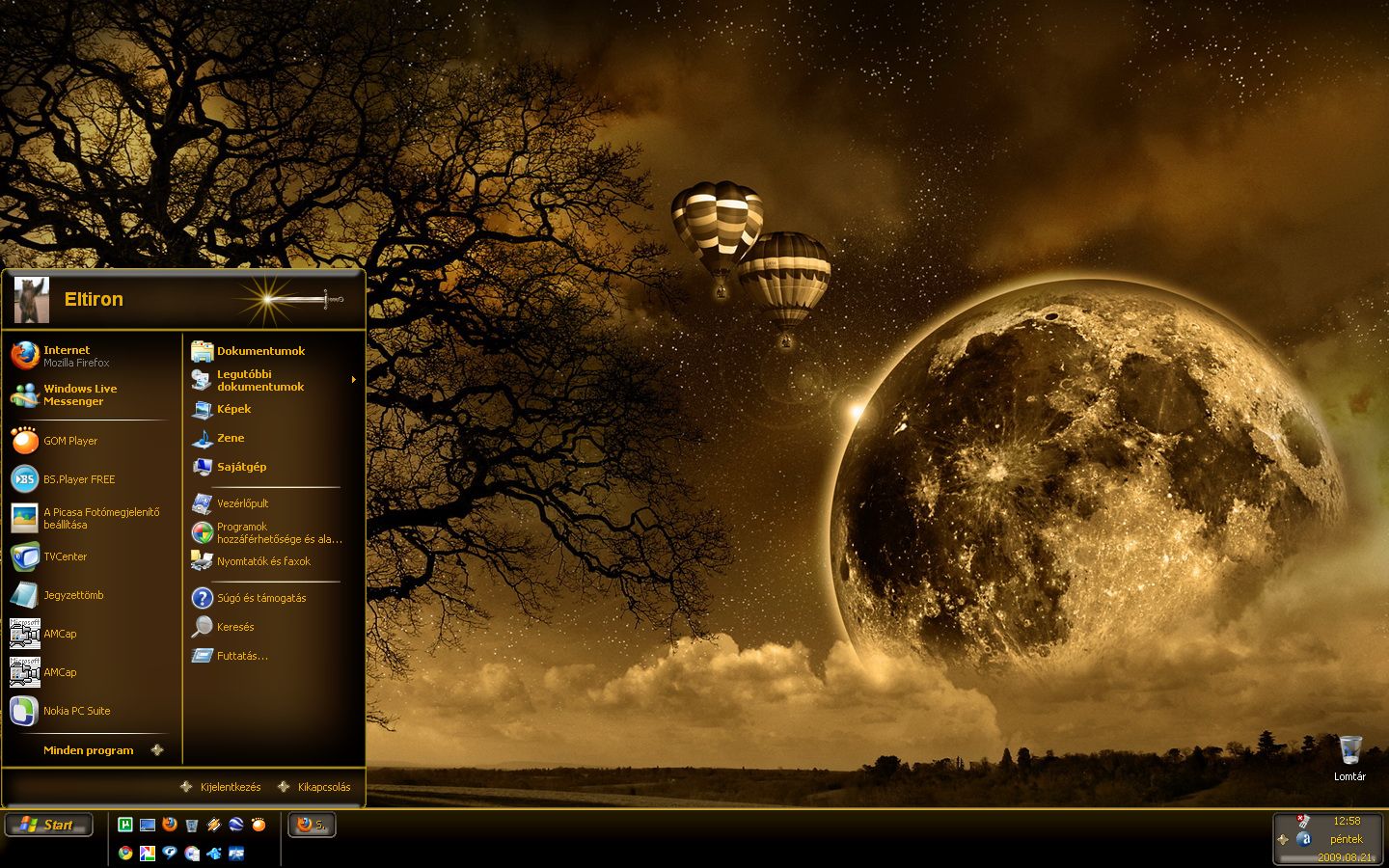
Task: Open Futtatás... (Run) dialog
Action: (x=274, y=656)
